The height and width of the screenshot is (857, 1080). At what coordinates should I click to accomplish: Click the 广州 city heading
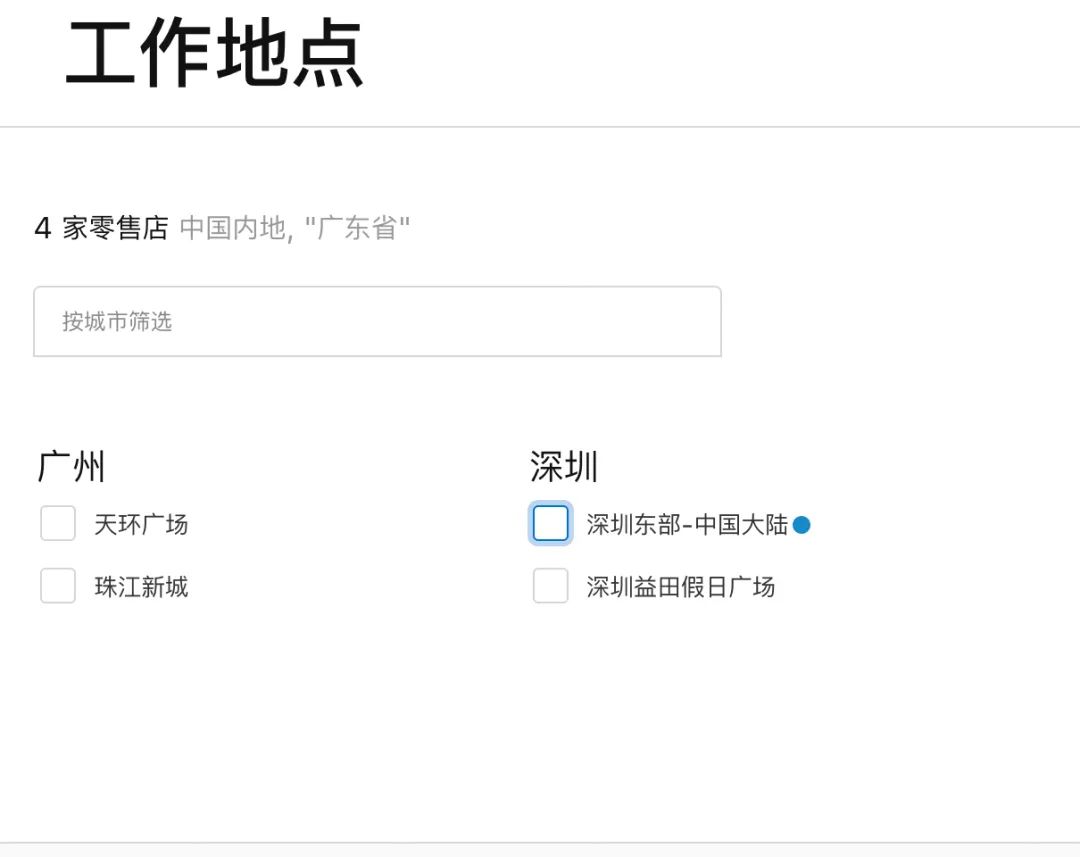click(71, 467)
